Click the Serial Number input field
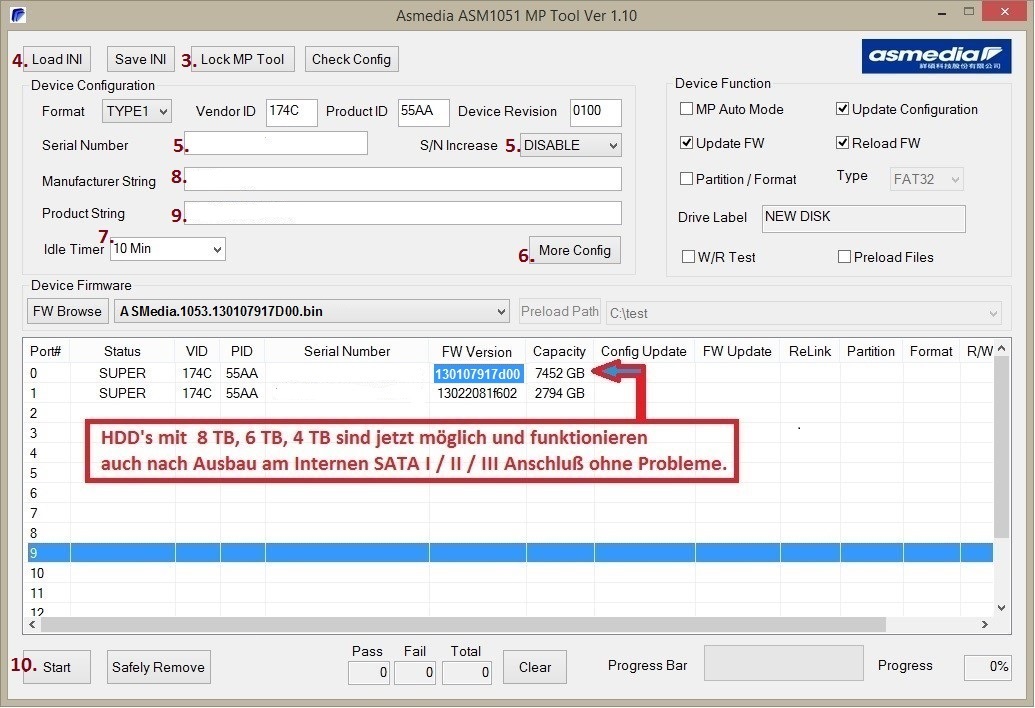Viewport: 1035px width, 708px height. [x=276, y=143]
